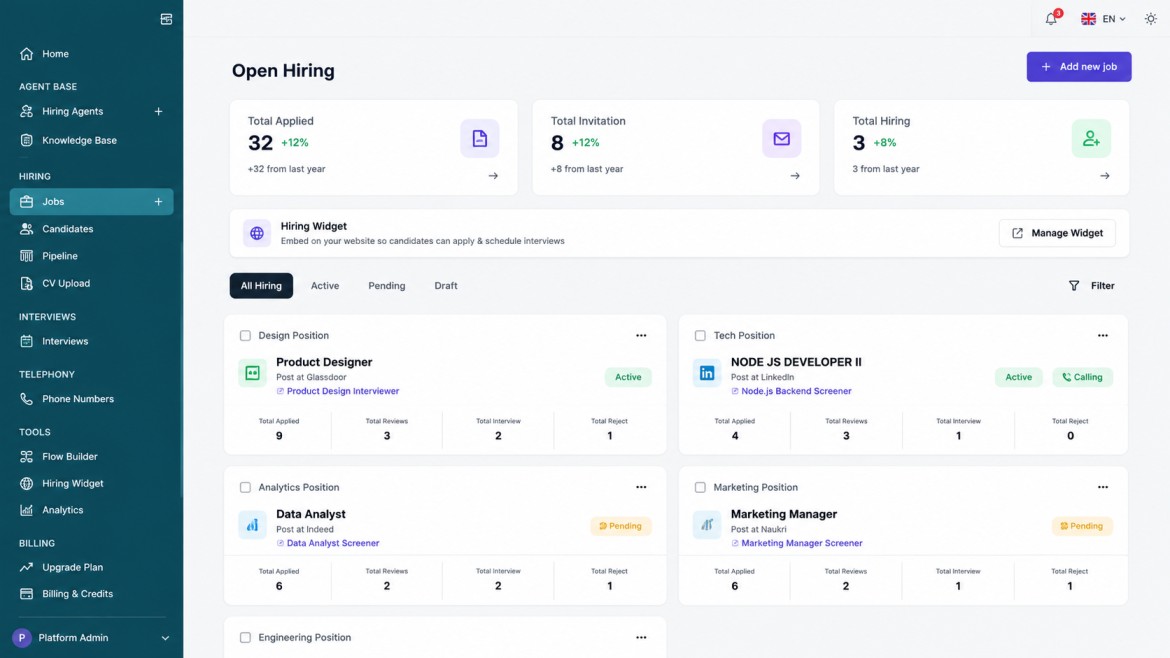Open Pipeline in sidebar
This screenshot has height=658, width=1170.
pos(91,256)
